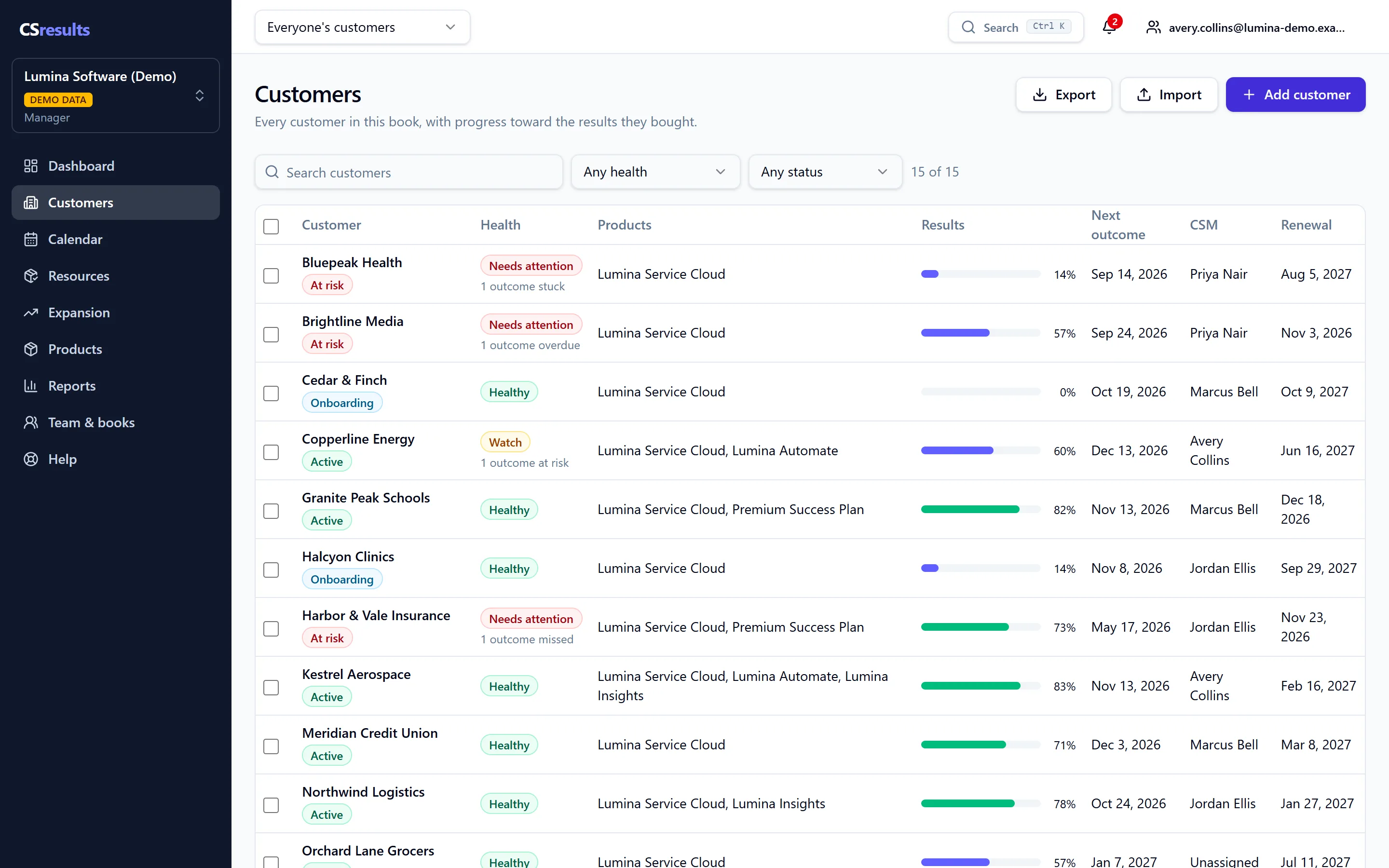Click Granite Peak Schools 82% progress bar

[x=980, y=510]
